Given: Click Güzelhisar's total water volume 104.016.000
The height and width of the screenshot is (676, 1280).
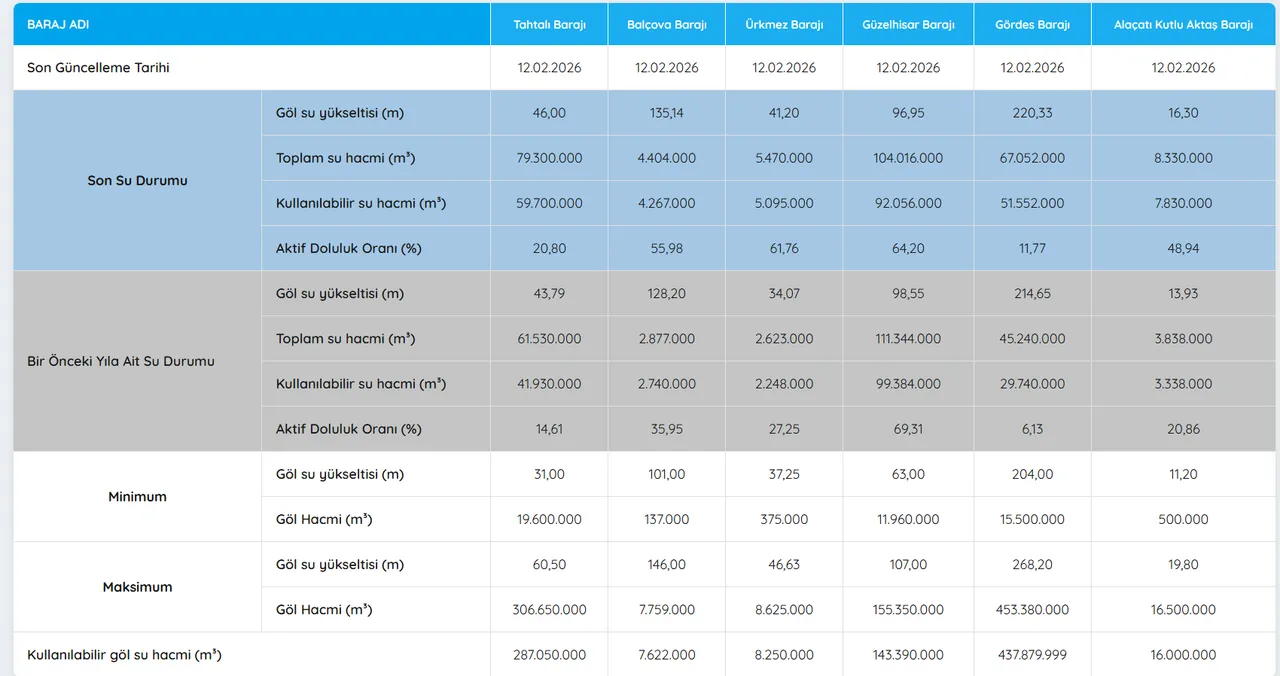Looking at the screenshot, I should click(x=908, y=158).
